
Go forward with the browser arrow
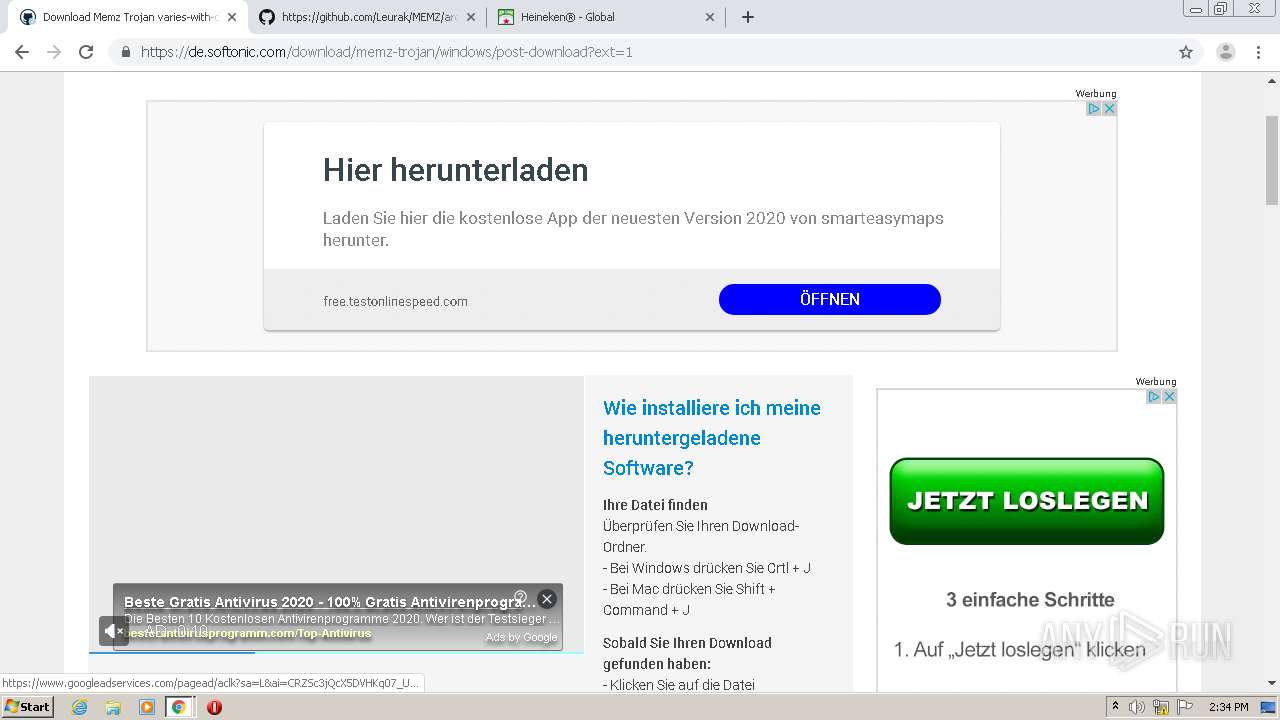click(x=54, y=52)
